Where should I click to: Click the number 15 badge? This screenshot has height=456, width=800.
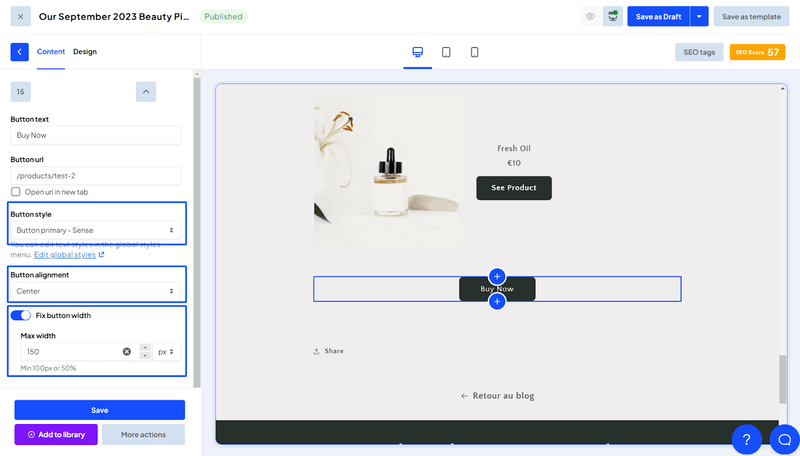(x=20, y=92)
